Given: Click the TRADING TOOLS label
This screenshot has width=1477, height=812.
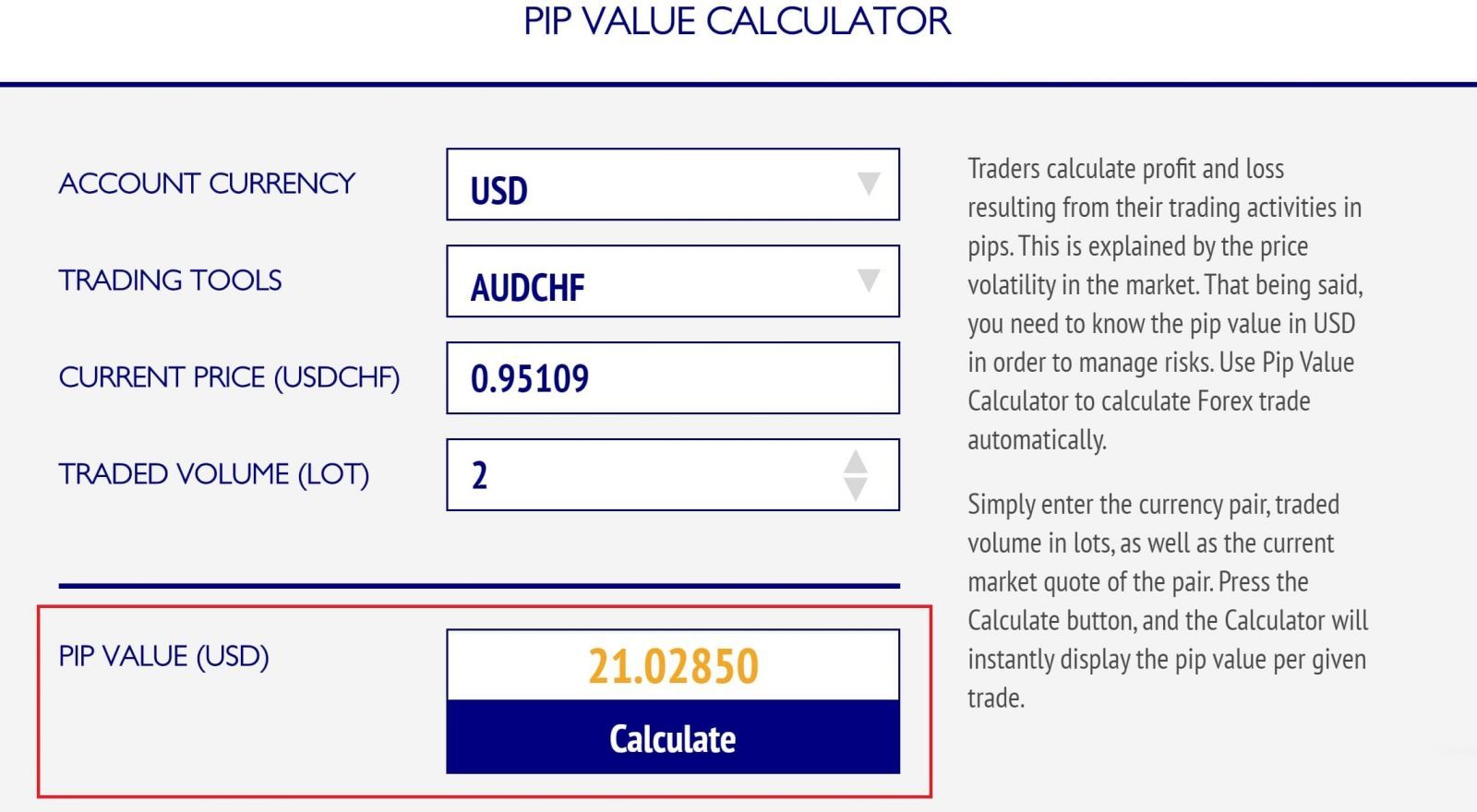Looking at the screenshot, I should tap(170, 281).
